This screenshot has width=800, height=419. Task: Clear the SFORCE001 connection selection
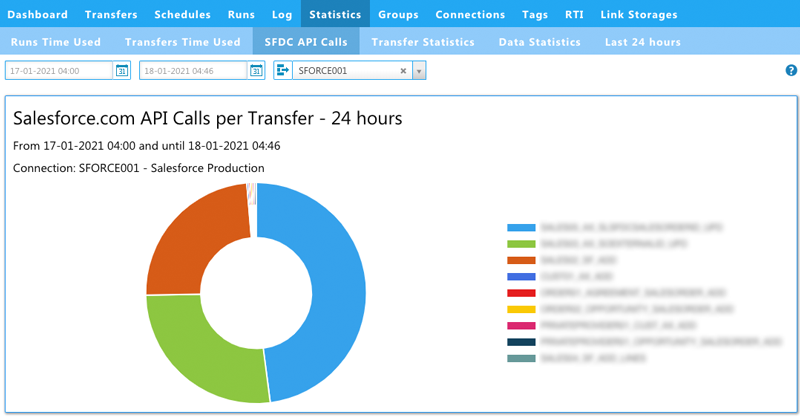(x=403, y=71)
